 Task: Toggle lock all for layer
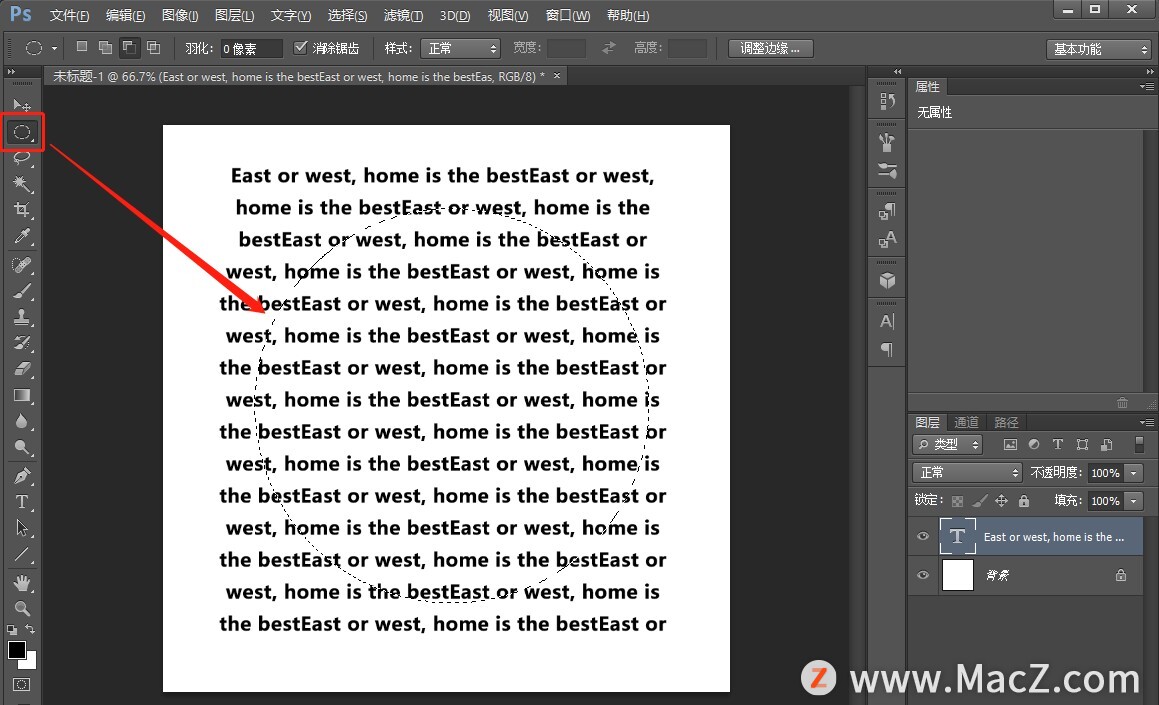pyautogui.click(x=1024, y=501)
